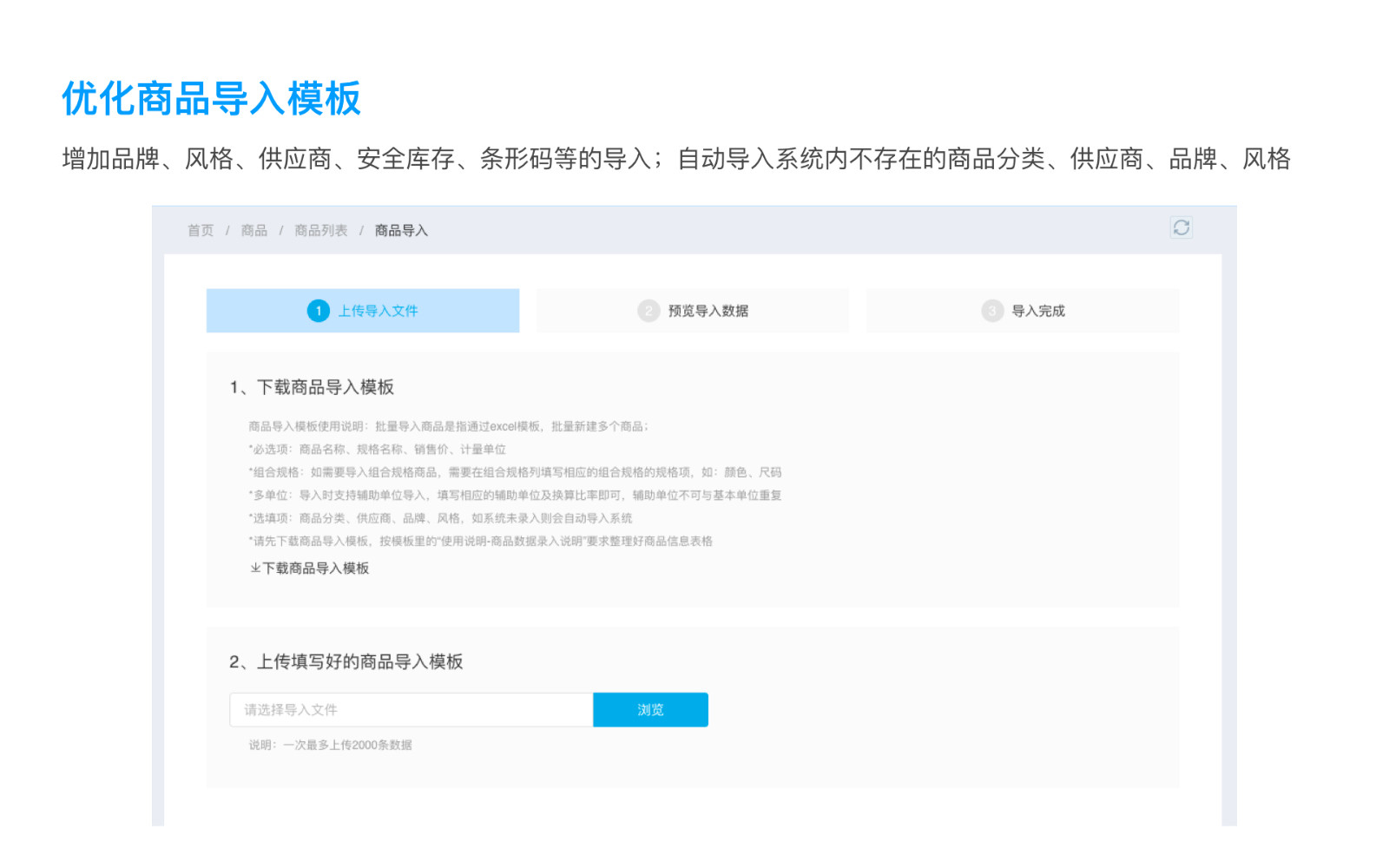1389x868 pixels.
Task: Click the gray step 2 number circle
Action: point(648,311)
